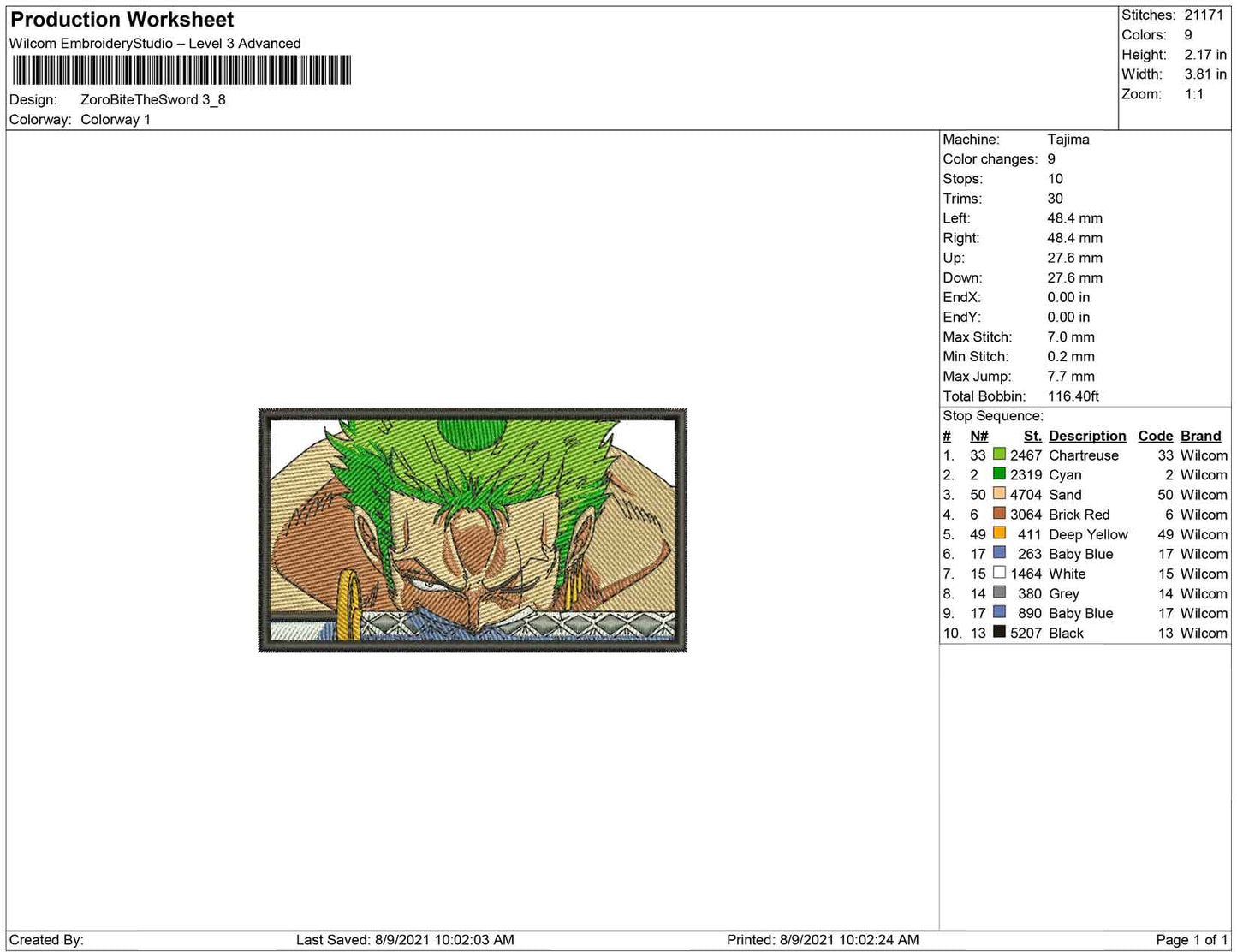Select the White thread swatch
Image resolution: width=1237 pixels, height=952 pixels.
point(999,573)
